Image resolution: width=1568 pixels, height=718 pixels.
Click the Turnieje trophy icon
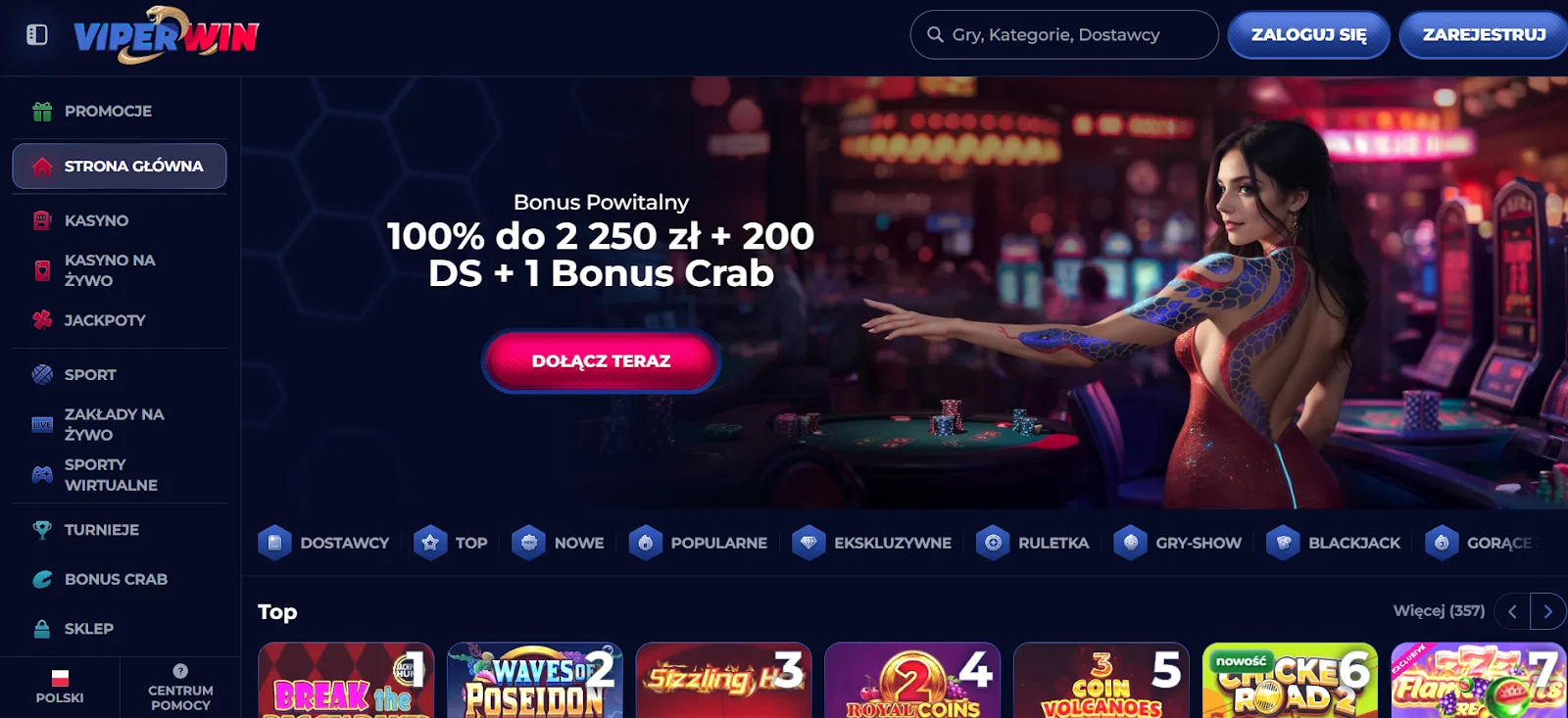pos(42,530)
